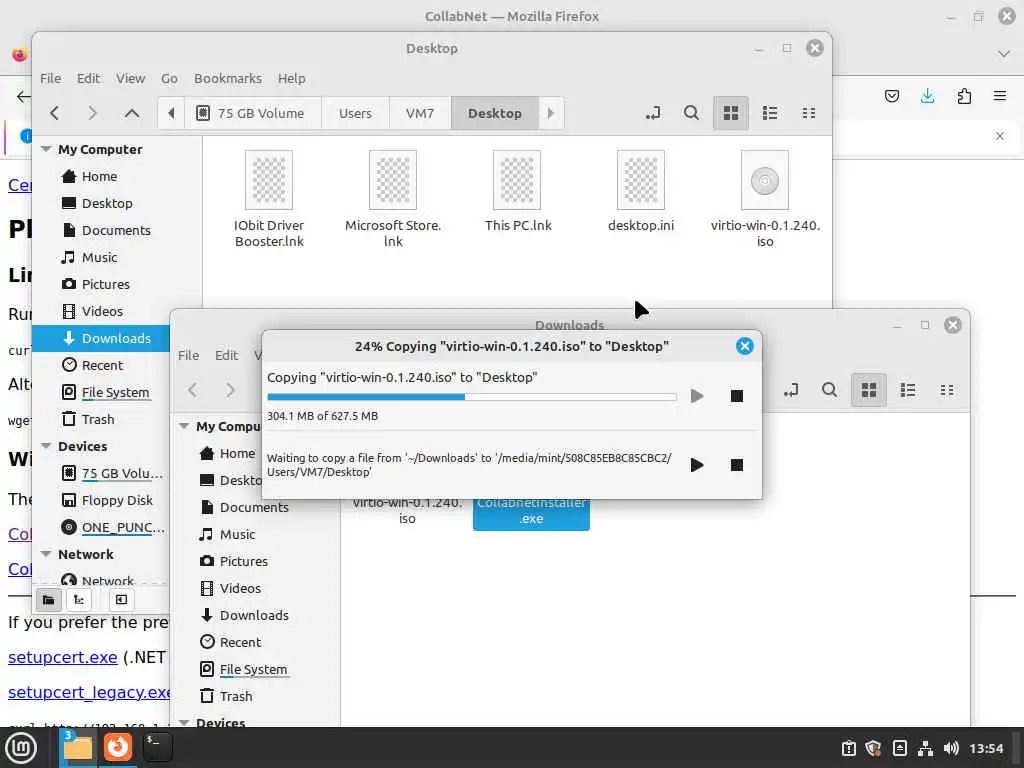This screenshot has height=768, width=1024.
Task: Open Go menu in Desktop window
Action: (x=169, y=78)
